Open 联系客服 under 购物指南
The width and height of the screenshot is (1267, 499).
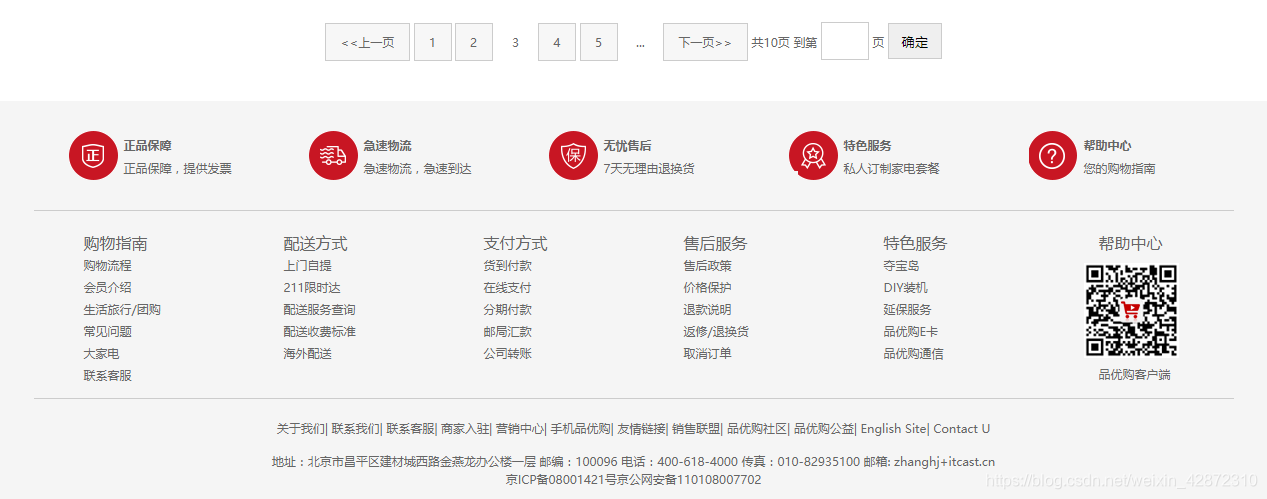(x=107, y=376)
